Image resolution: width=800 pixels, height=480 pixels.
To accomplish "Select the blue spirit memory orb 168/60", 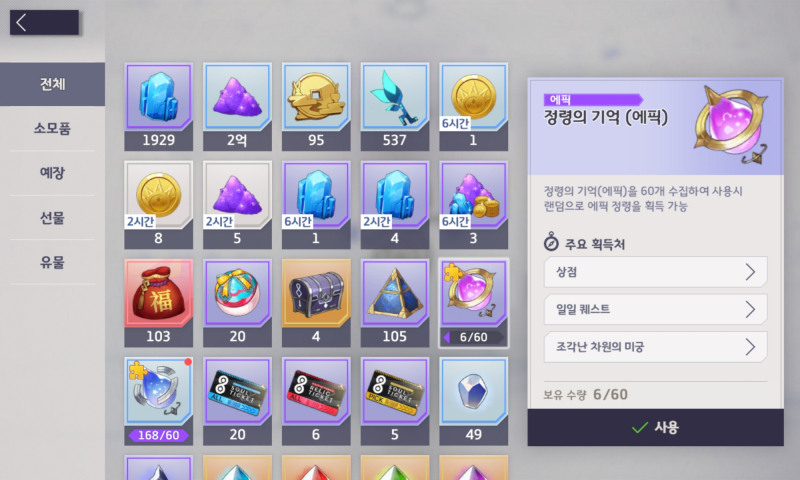I will [159, 401].
